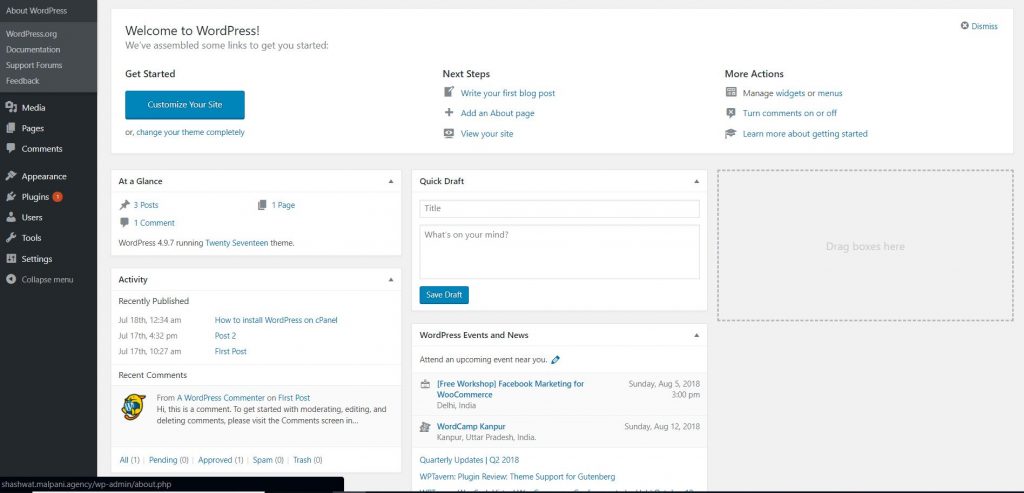1024x493 pixels.
Task: Open Support Forums menu entry
Action: click(34, 65)
